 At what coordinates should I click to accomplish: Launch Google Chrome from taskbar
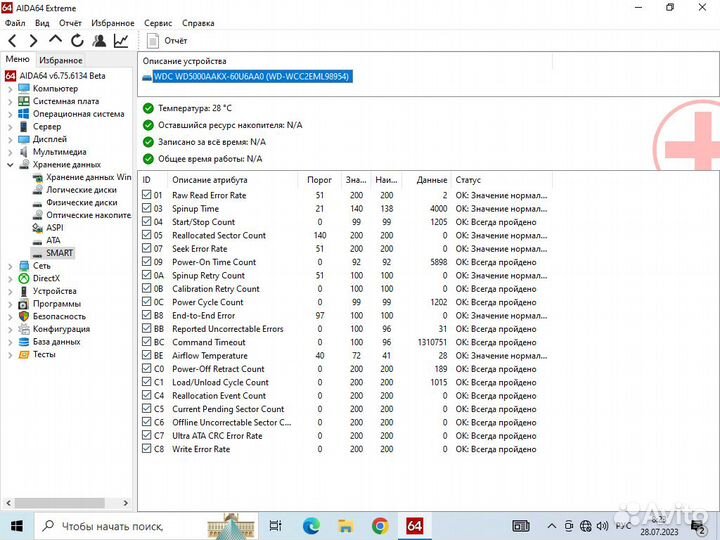(379, 525)
